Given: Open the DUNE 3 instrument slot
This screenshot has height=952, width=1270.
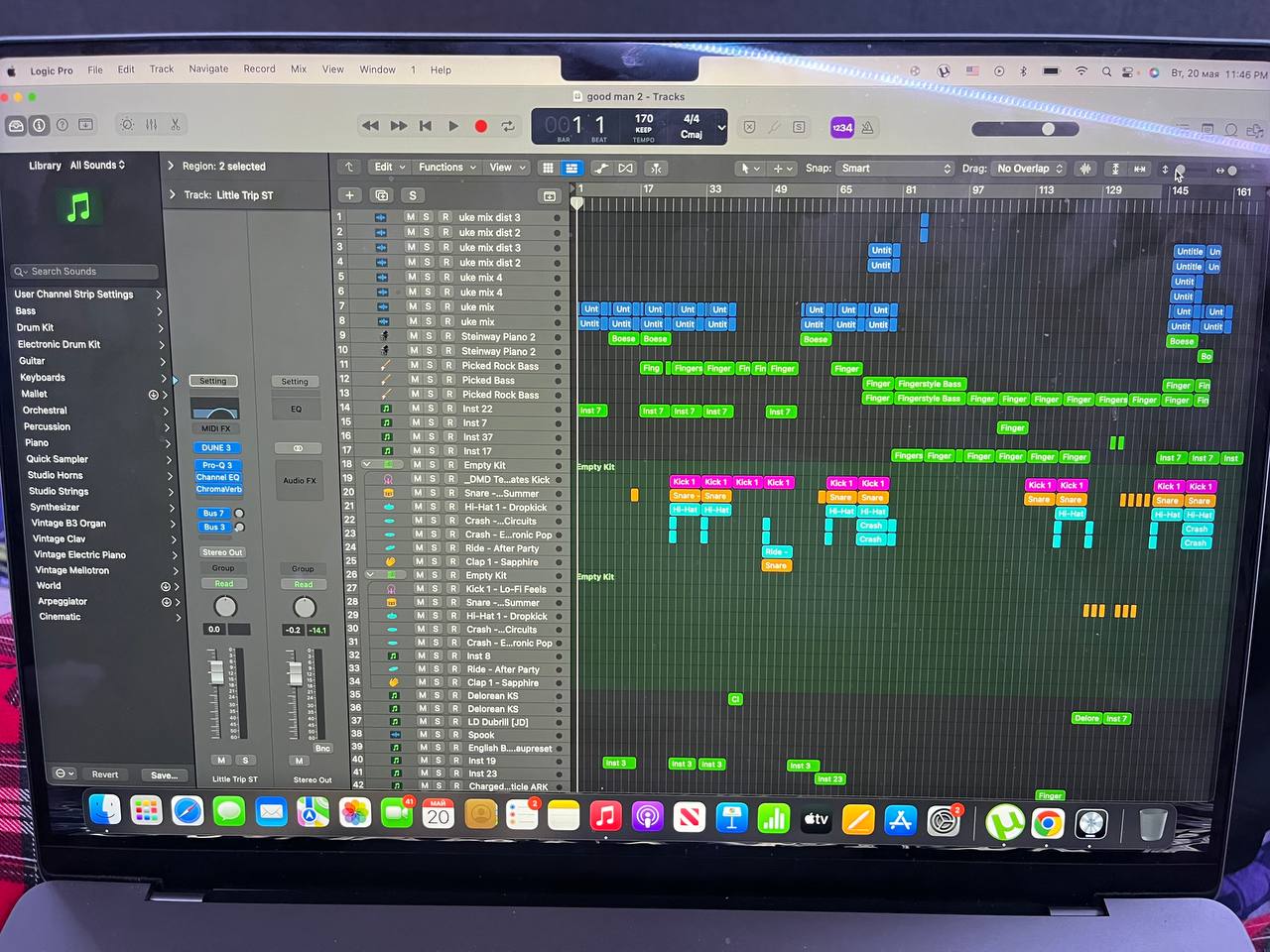Looking at the screenshot, I should point(216,448).
